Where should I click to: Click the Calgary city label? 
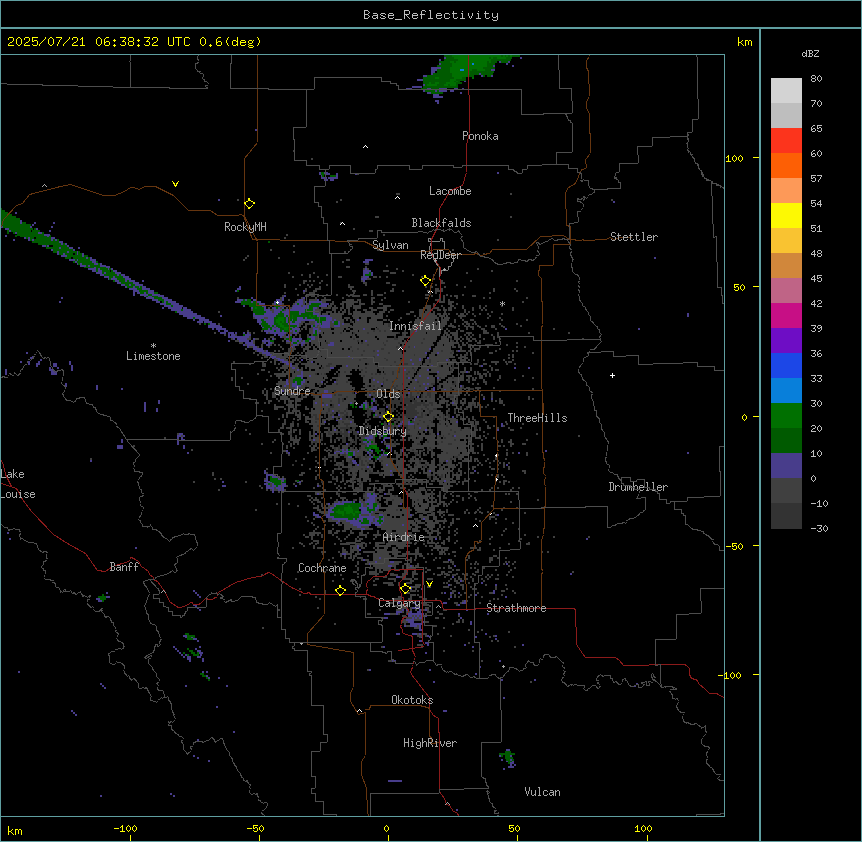coord(399,603)
